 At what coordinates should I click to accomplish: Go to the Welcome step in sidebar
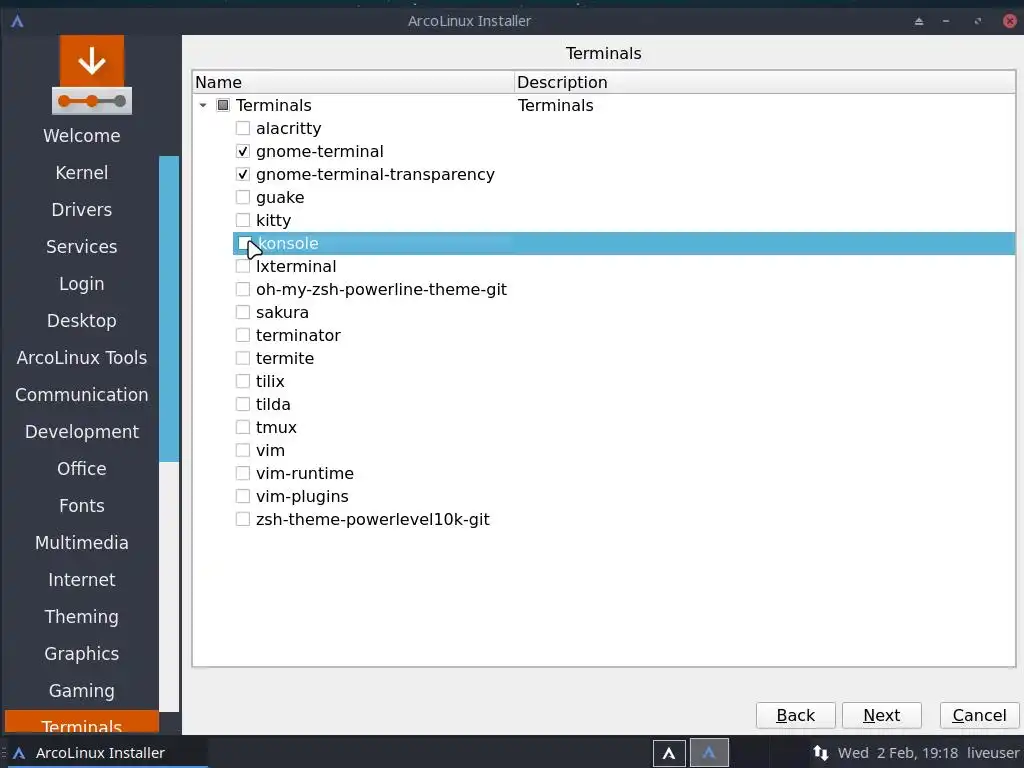(x=82, y=136)
